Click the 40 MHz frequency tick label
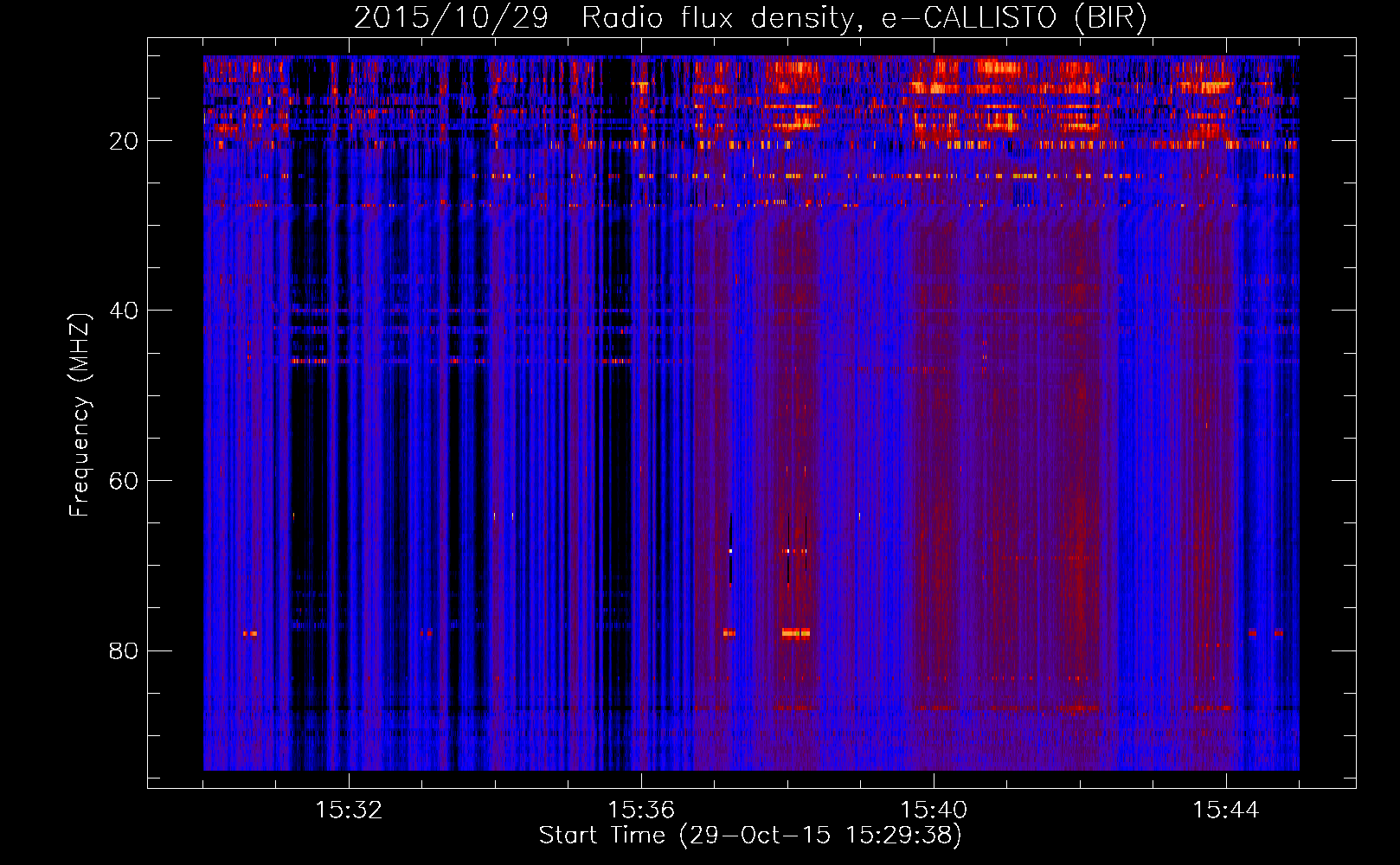Screen dimensions: 1400x865 [x=124, y=311]
